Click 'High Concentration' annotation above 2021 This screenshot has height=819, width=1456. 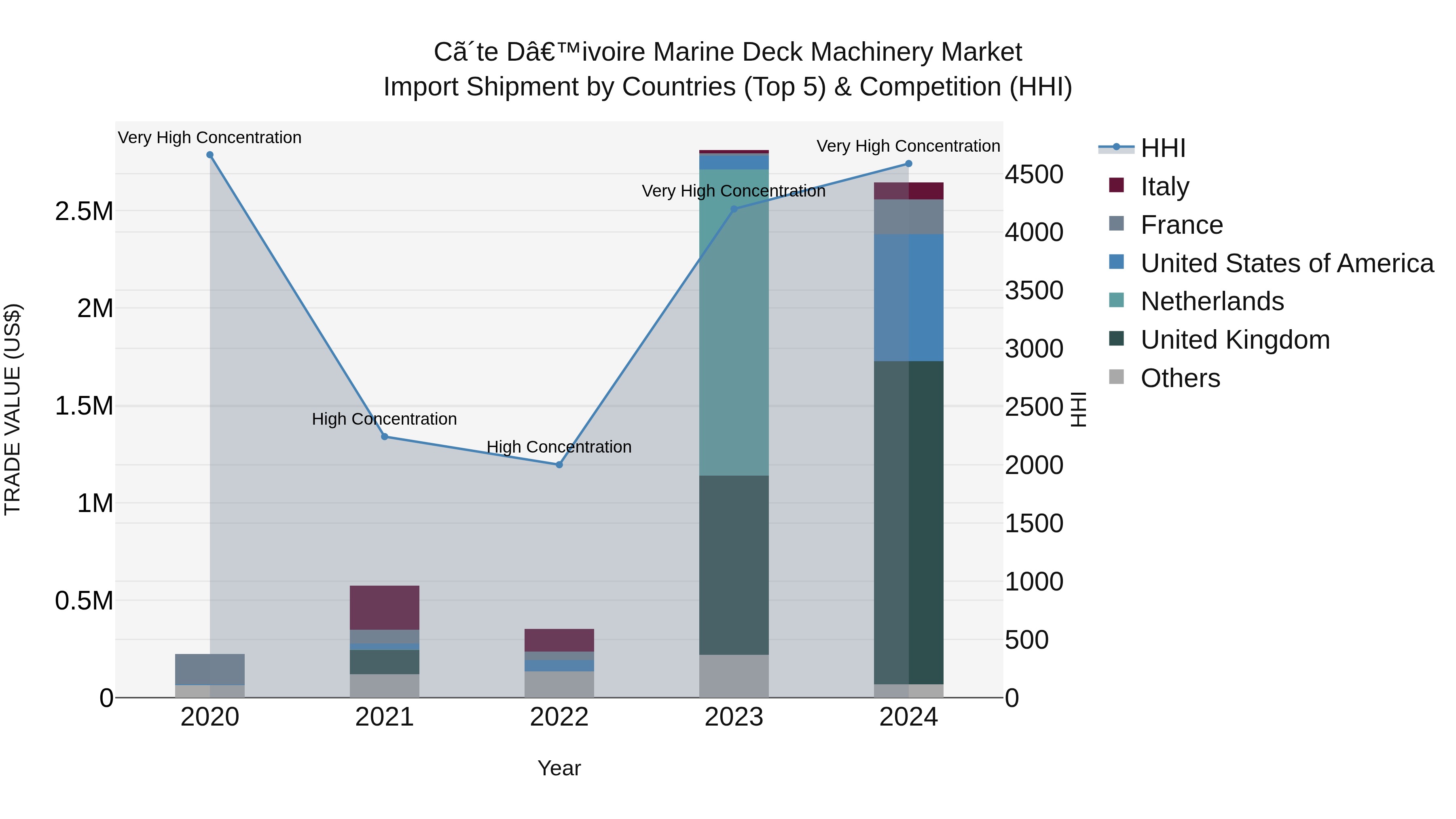tap(384, 419)
